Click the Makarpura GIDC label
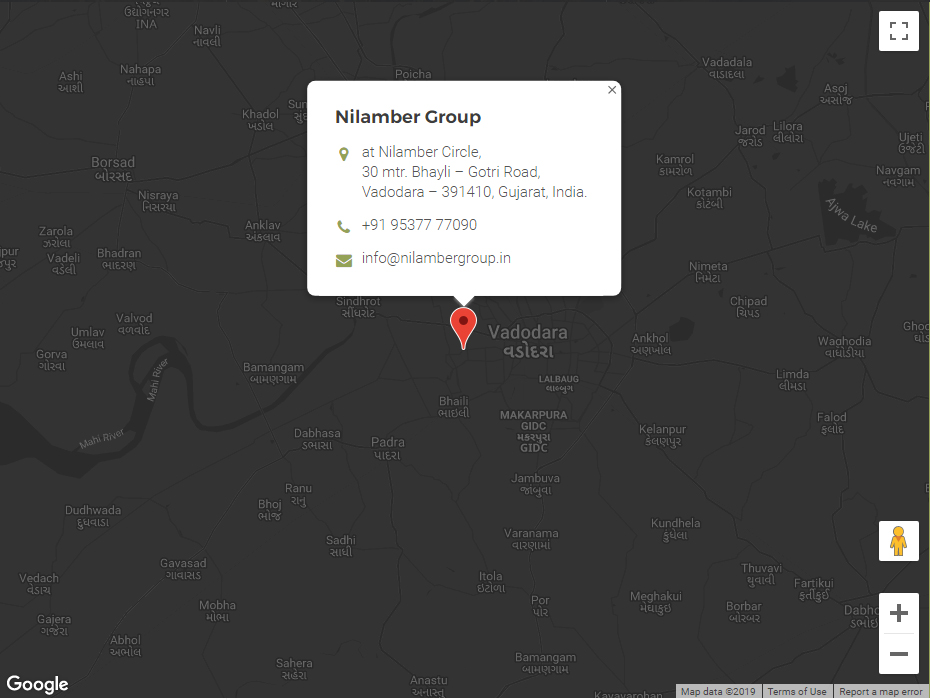The image size is (930, 700). [x=534, y=431]
